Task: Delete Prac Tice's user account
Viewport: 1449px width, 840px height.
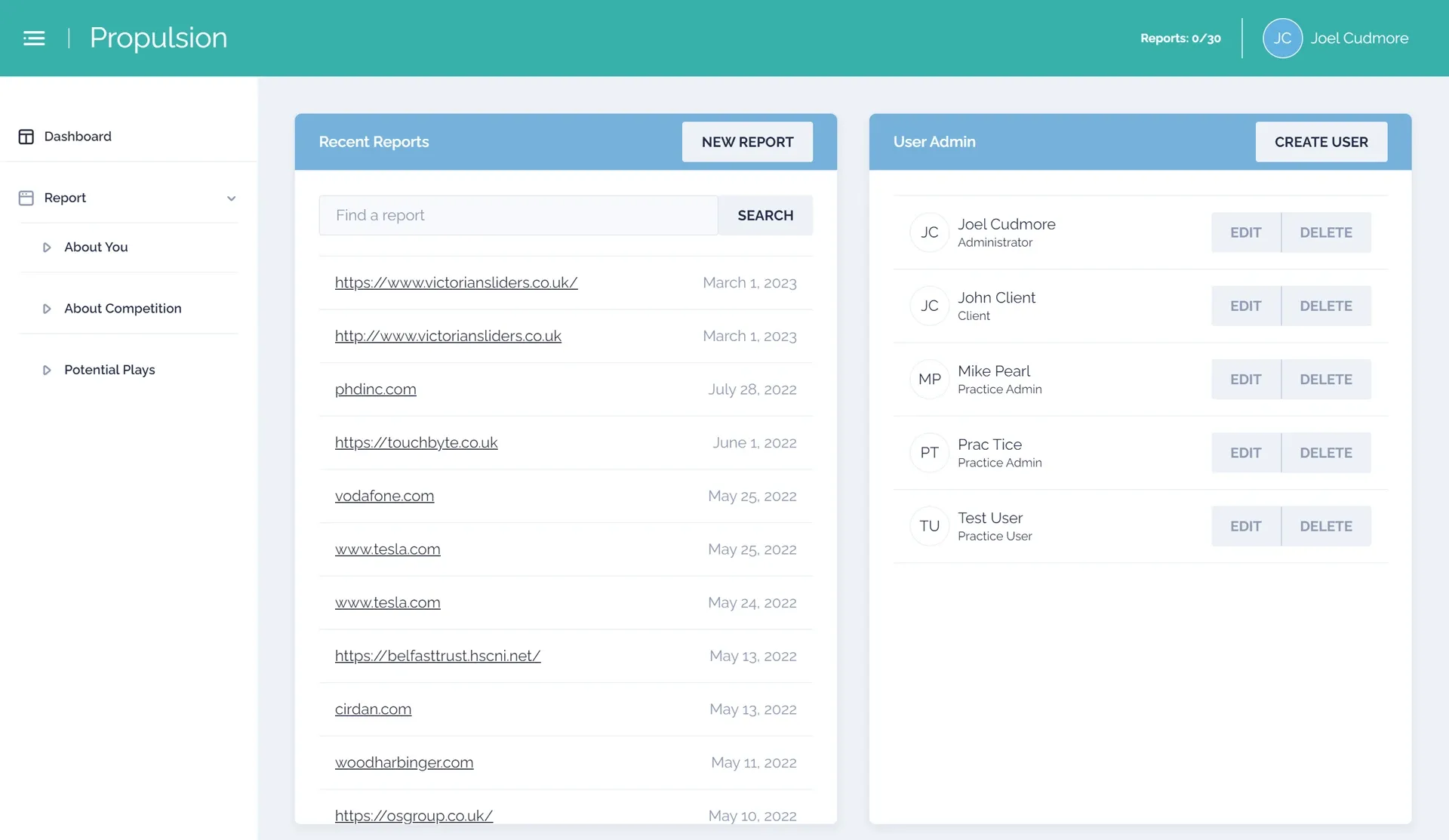Action: pyautogui.click(x=1326, y=453)
